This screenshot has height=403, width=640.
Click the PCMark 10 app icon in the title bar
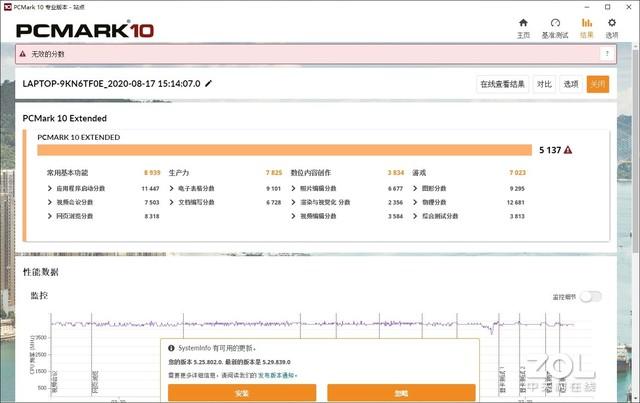(7, 7)
